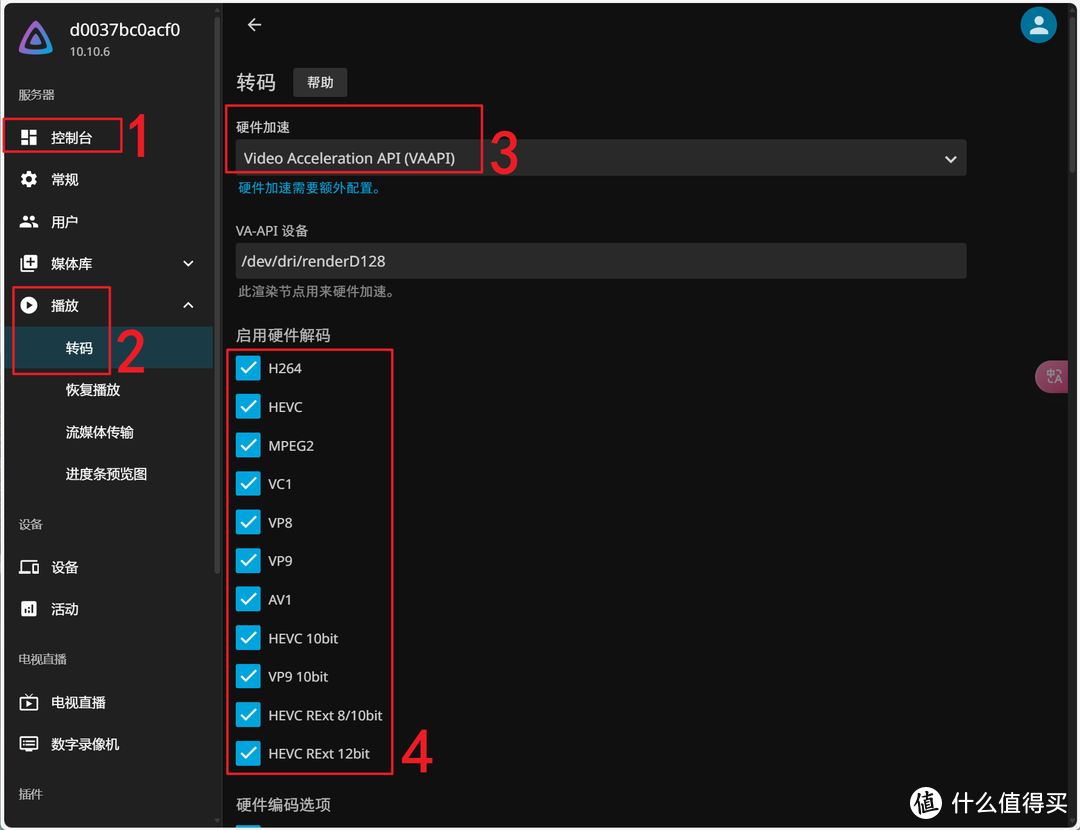This screenshot has height=830, width=1080.
Task: Click the VA-API 设备 path input field
Action: (x=600, y=261)
